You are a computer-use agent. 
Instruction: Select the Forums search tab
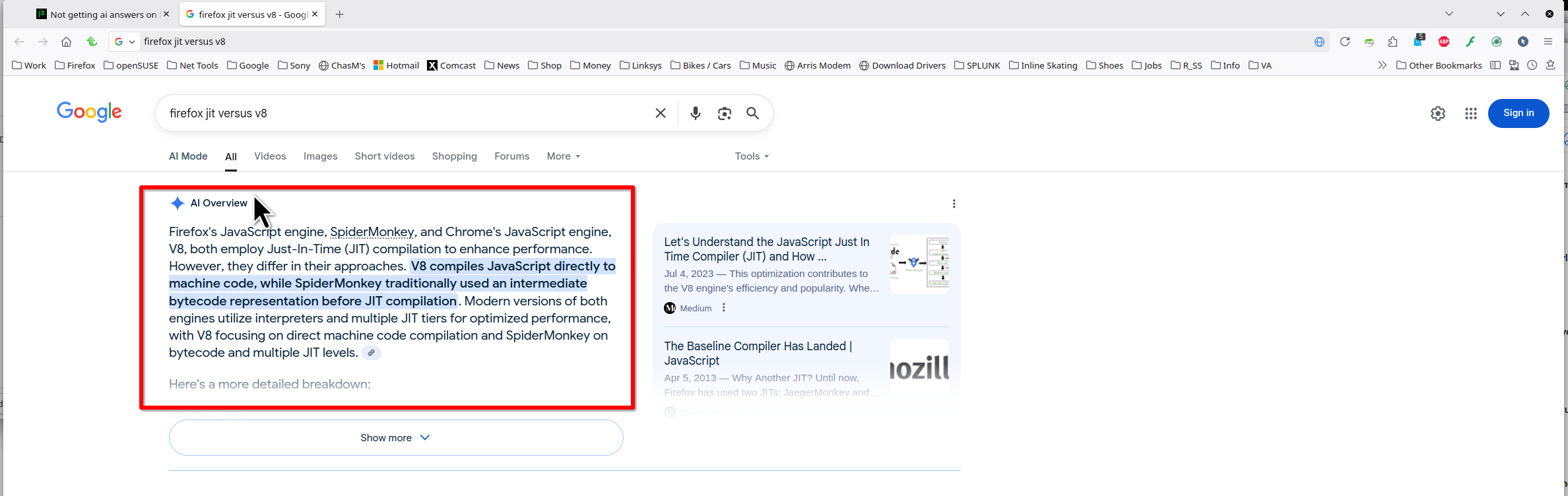point(512,156)
